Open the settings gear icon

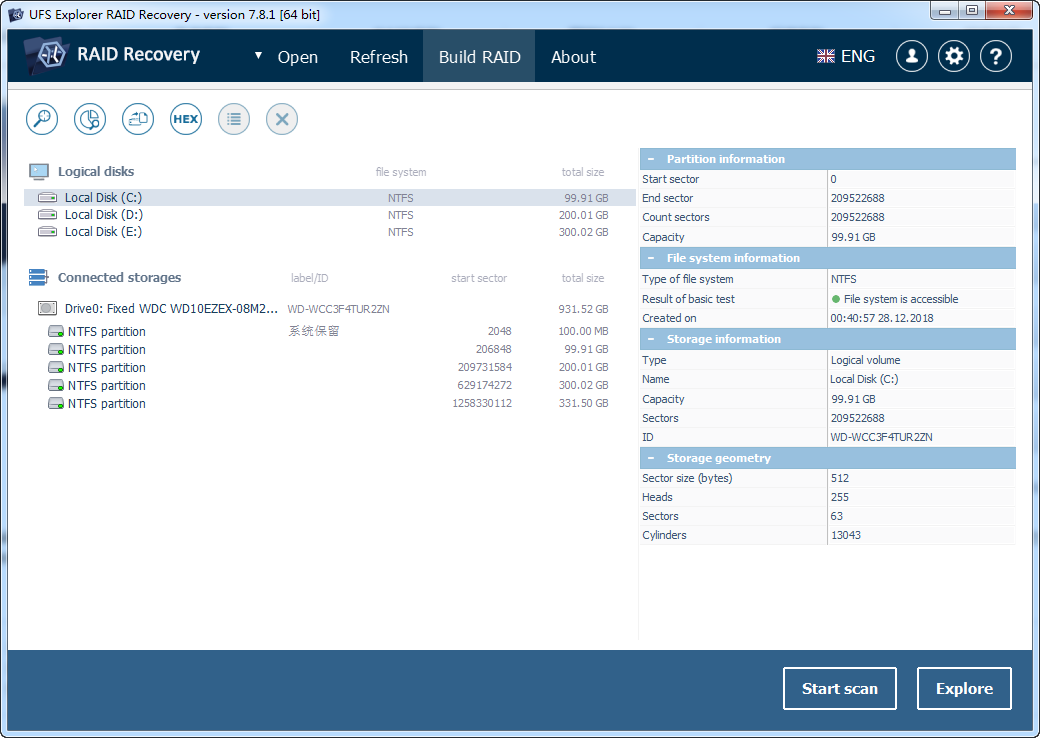coord(954,56)
